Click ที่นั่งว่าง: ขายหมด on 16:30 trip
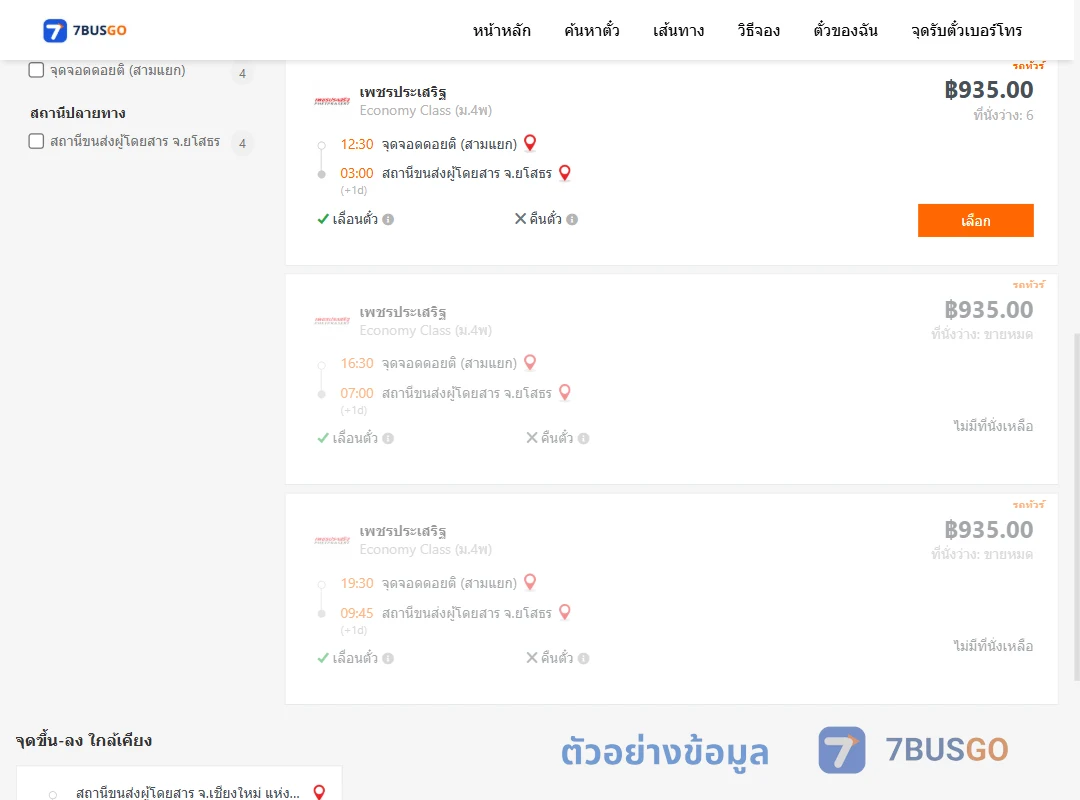1080x800 pixels. tap(982, 334)
